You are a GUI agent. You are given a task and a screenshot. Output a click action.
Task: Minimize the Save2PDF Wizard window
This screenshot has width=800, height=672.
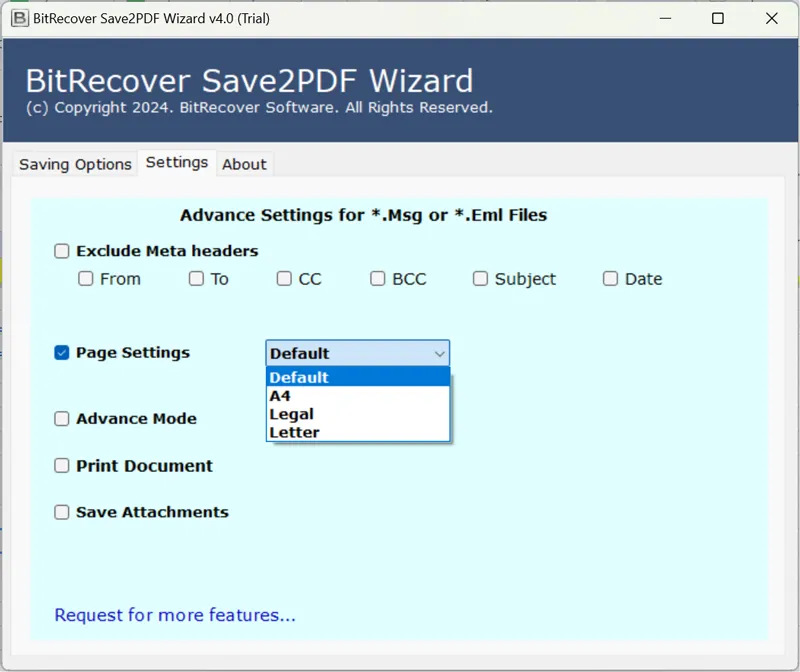(665, 18)
